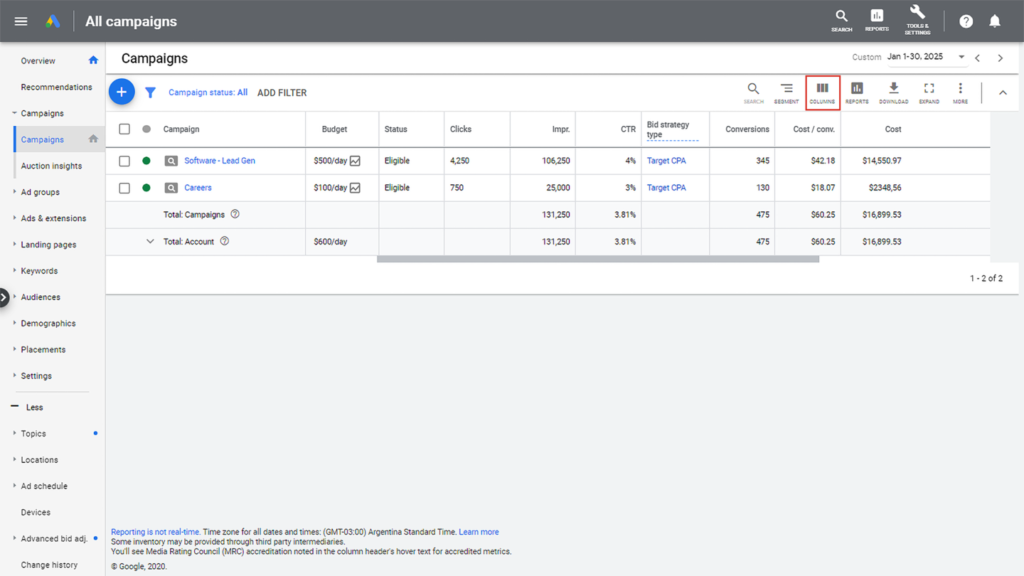Tick the Careers campaign checkbox

point(124,188)
